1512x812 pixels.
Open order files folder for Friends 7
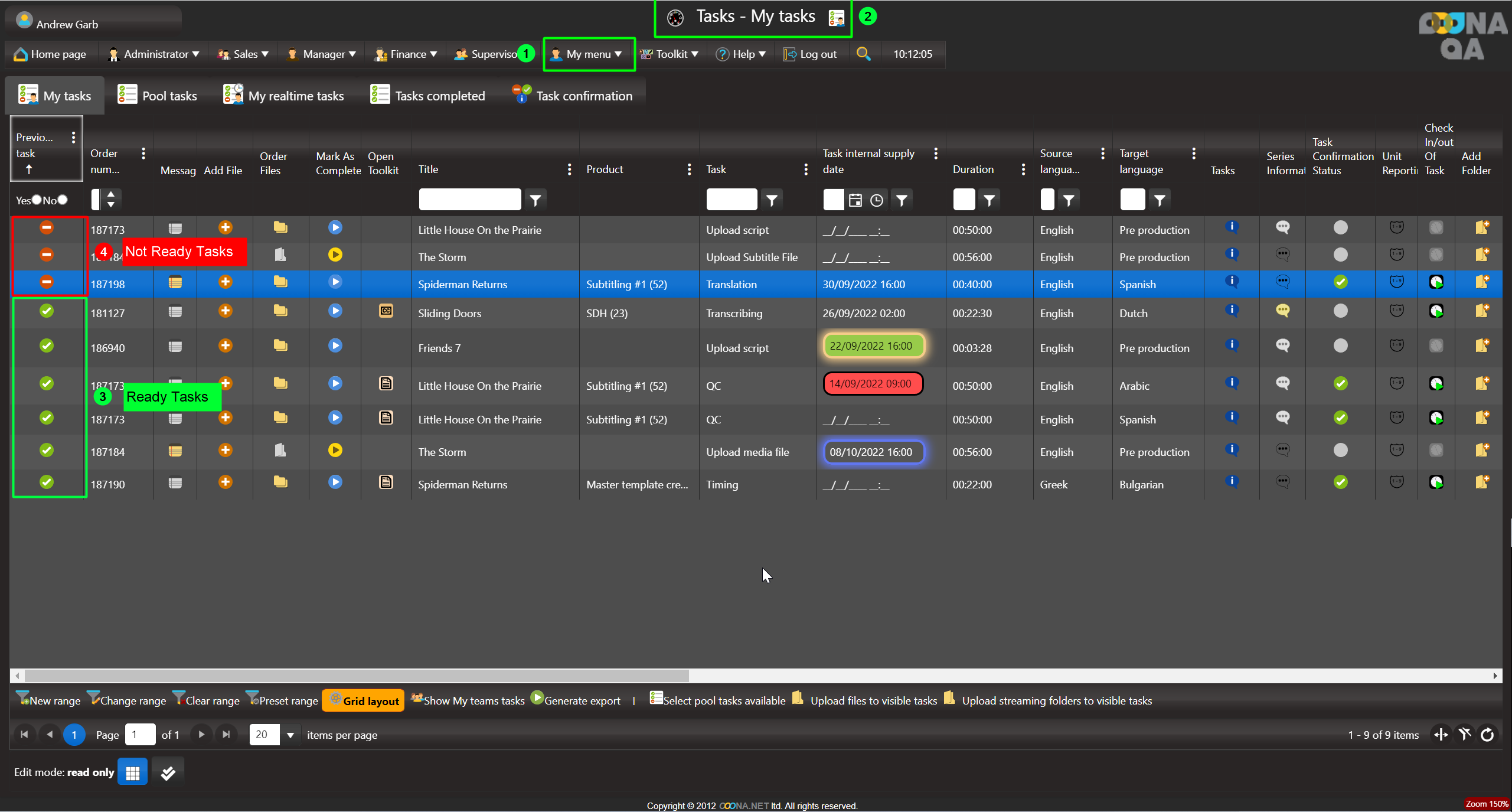tap(280, 346)
